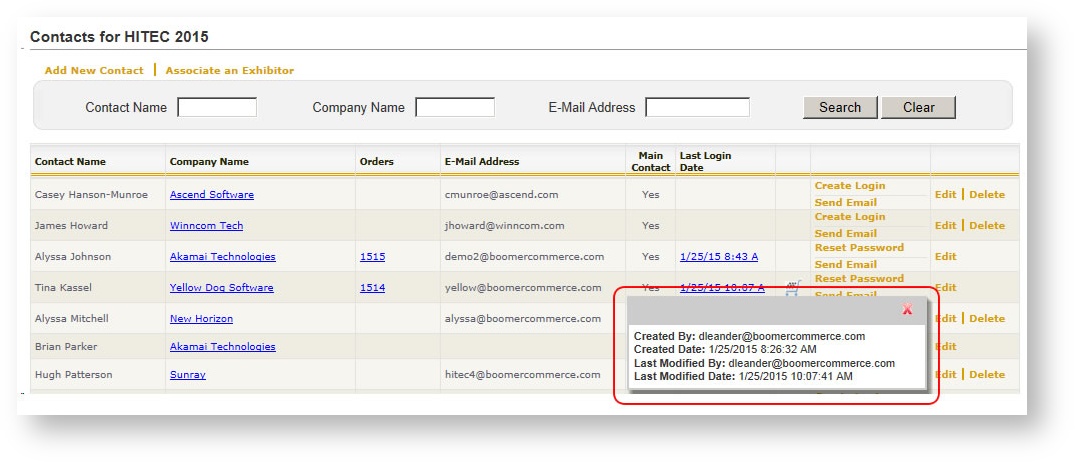Screen dimensions: 1075x463
Task: Click Add New Contact link
Action: pyautogui.click(x=94, y=71)
